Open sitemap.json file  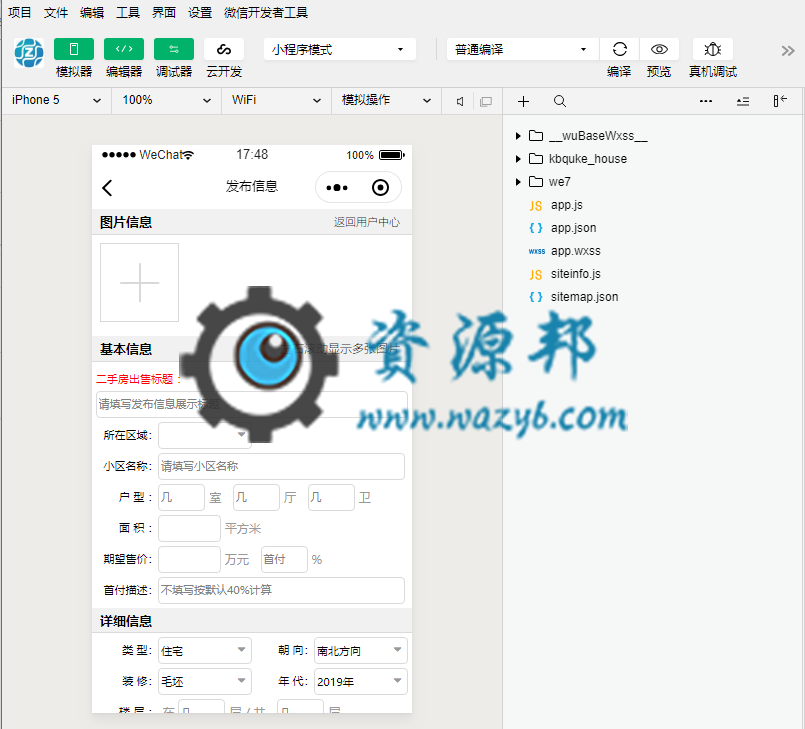point(584,297)
